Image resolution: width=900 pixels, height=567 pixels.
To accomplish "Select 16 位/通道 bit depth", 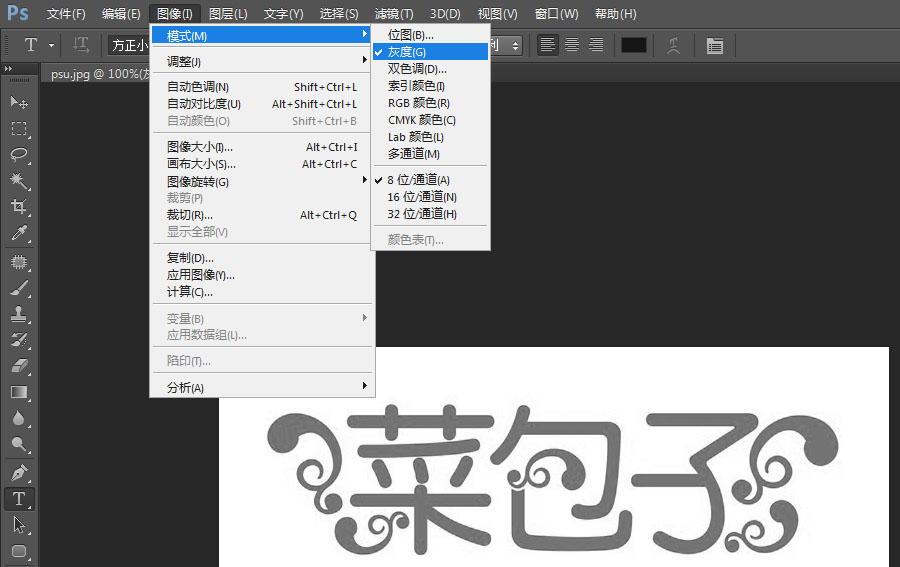I will click(422, 197).
